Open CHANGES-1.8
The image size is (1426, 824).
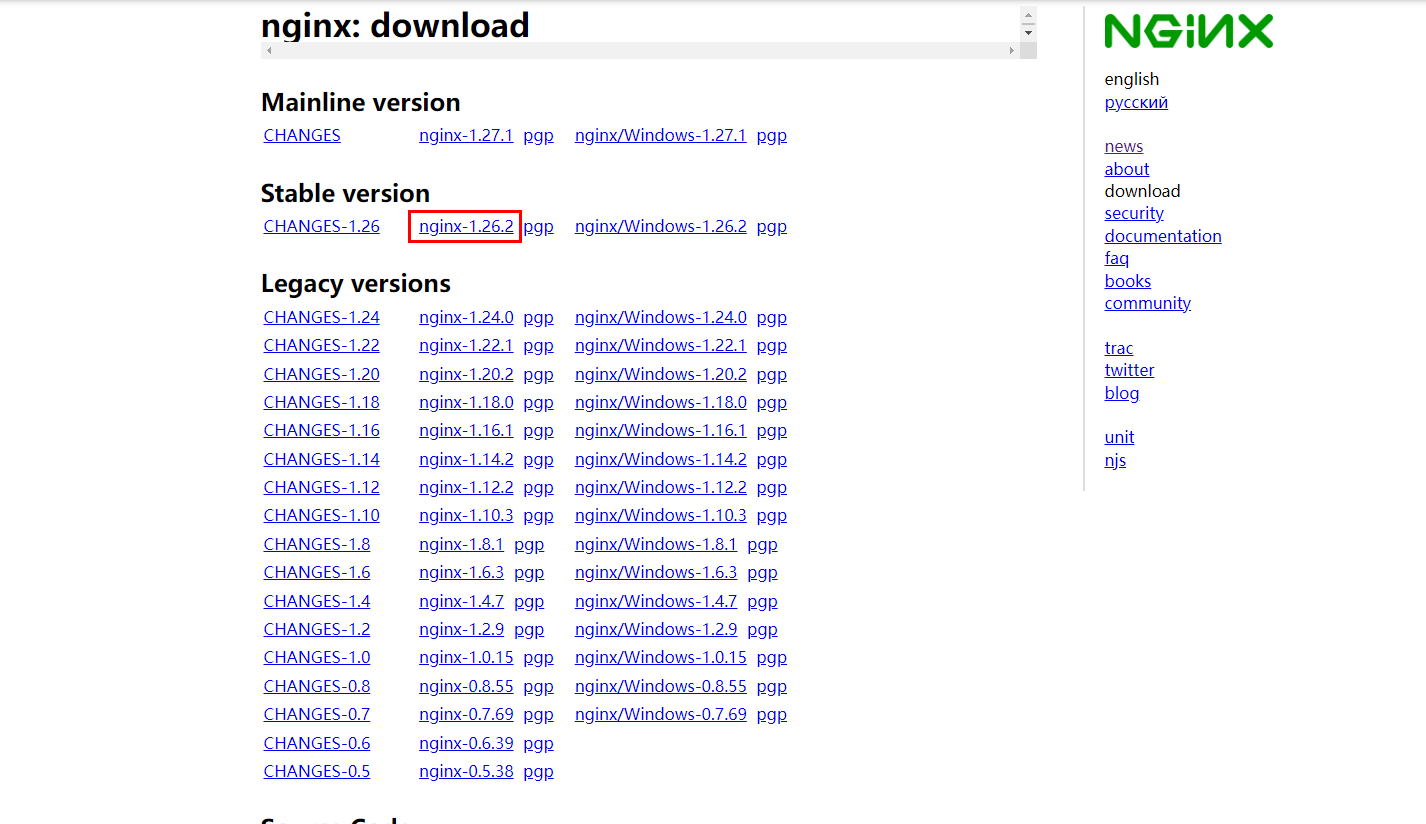pyautogui.click(x=317, y=544)
